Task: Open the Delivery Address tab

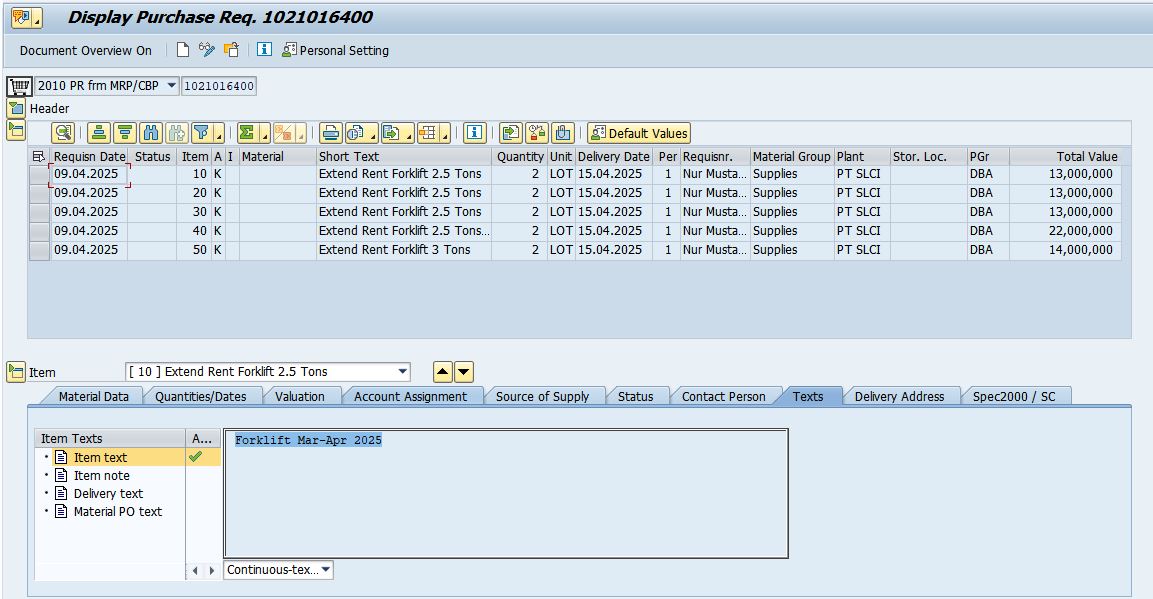Action: pos(898,397)
